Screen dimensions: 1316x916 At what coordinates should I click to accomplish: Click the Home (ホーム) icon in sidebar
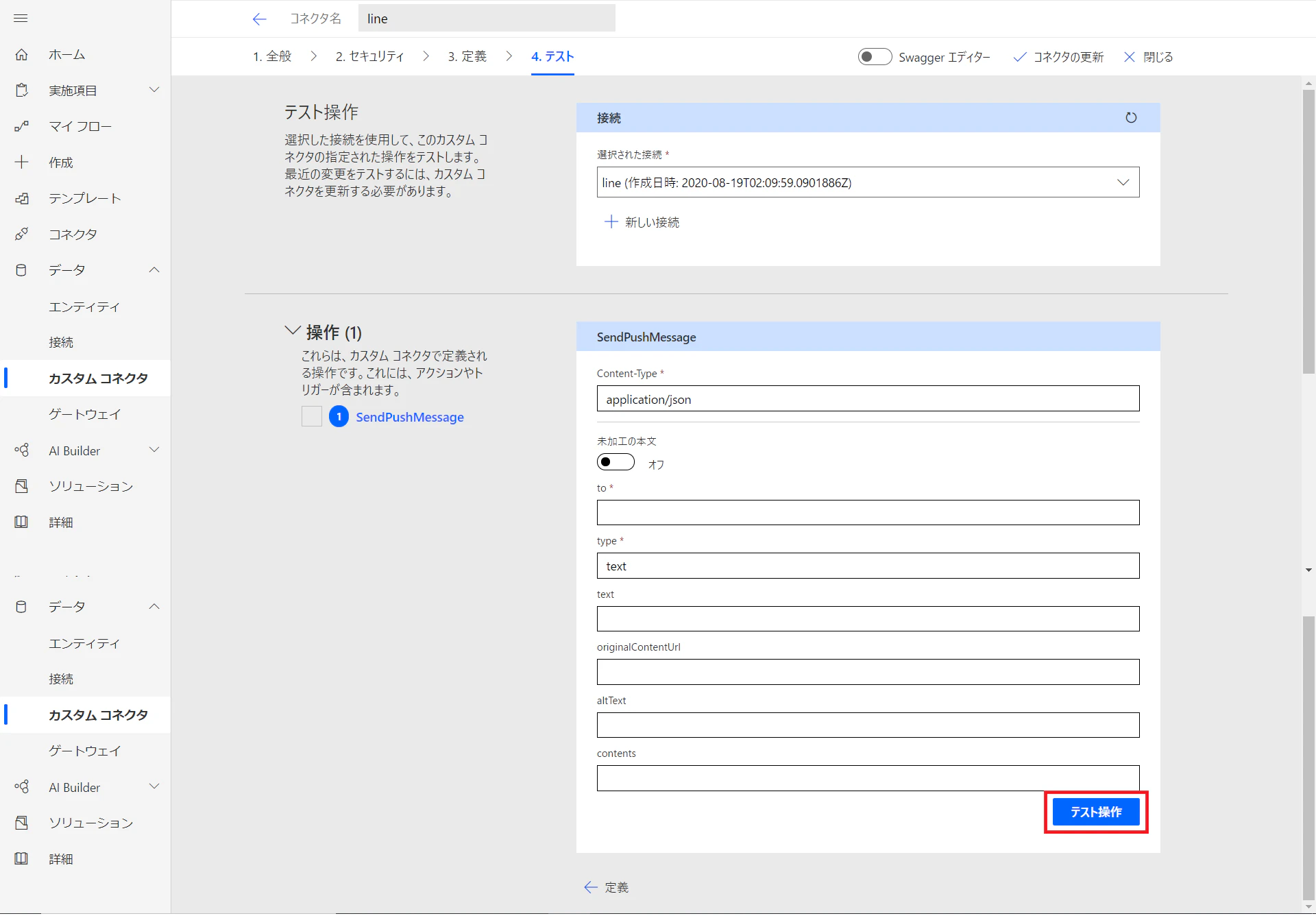point(21,54)
